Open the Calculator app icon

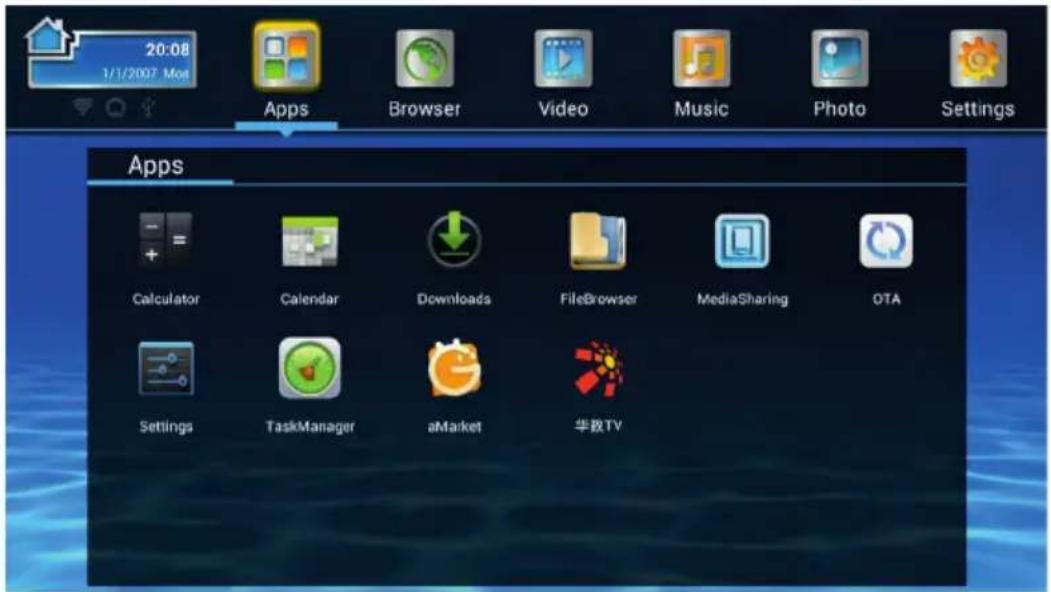166,239
